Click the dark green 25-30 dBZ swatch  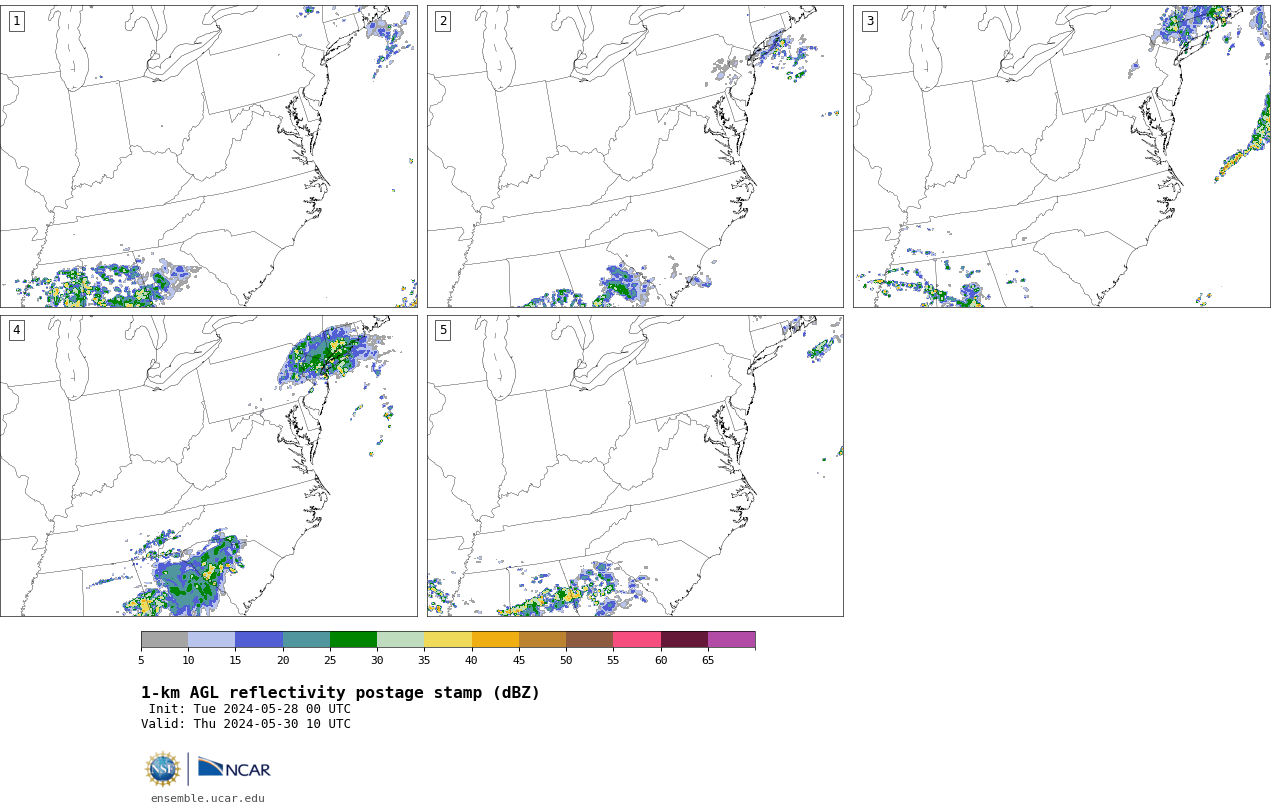(x=353, y=640)
